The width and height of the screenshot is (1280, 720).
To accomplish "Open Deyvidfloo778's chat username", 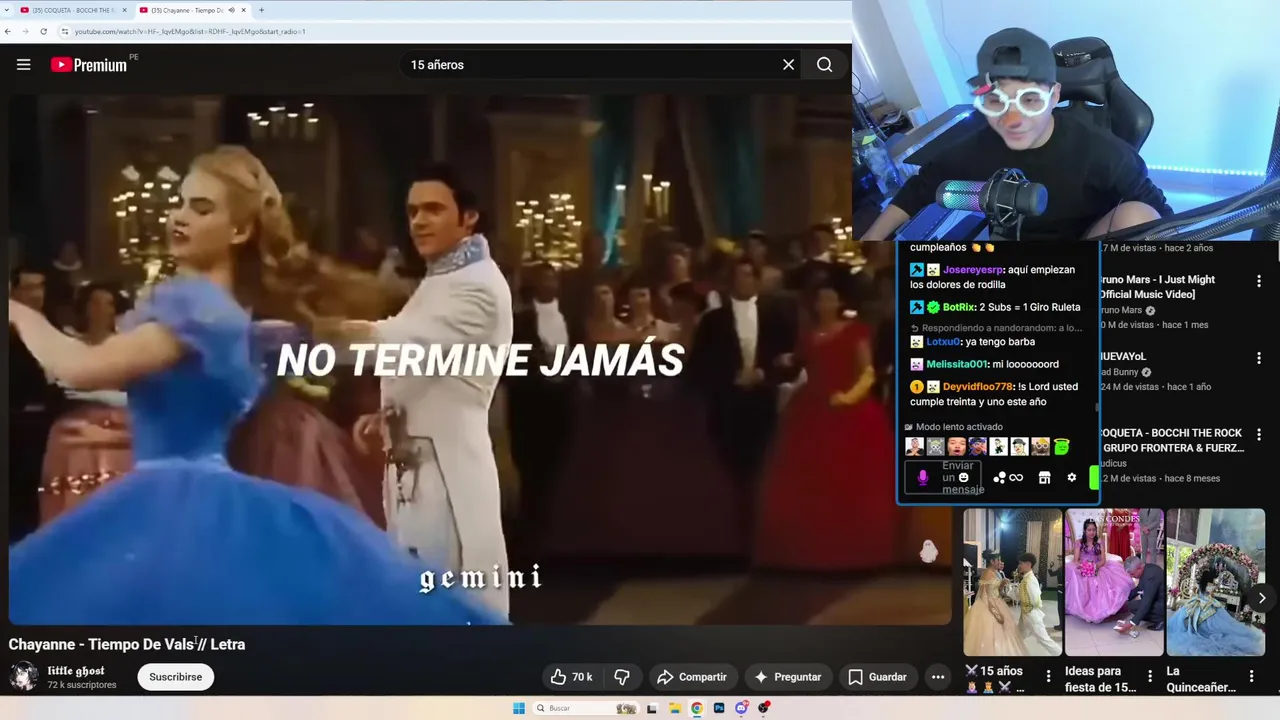I will [x=978, y=387].
